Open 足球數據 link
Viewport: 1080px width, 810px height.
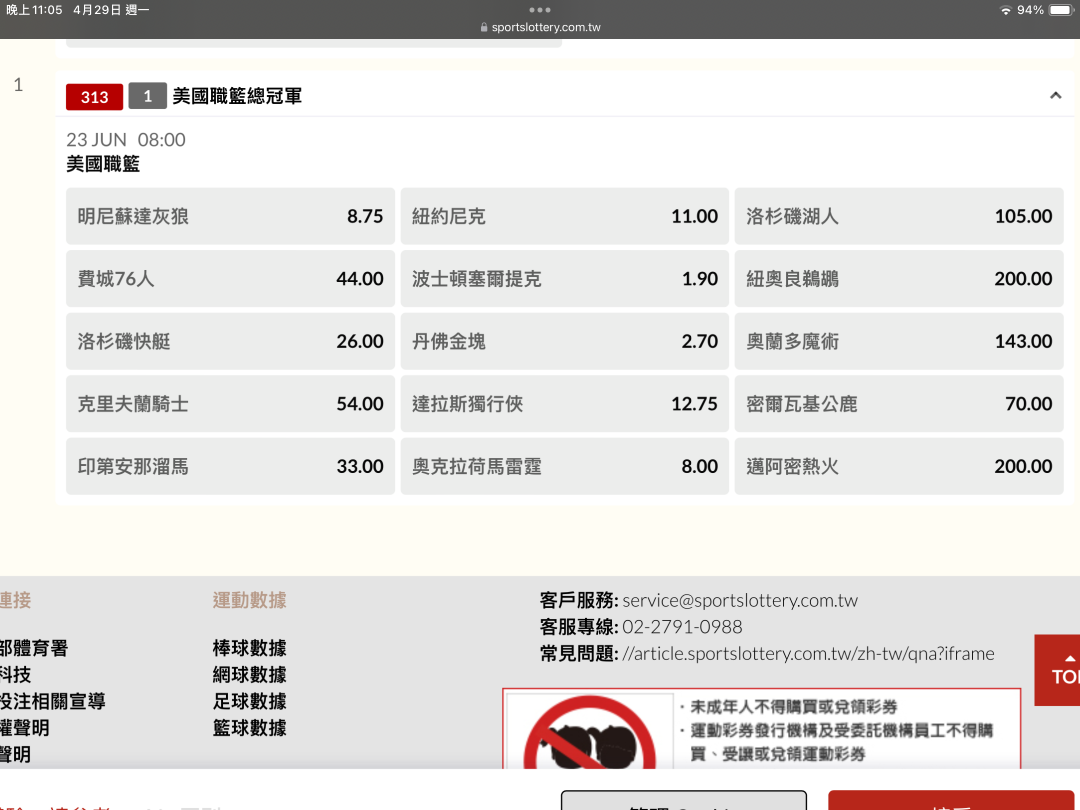tap(249, 701)
